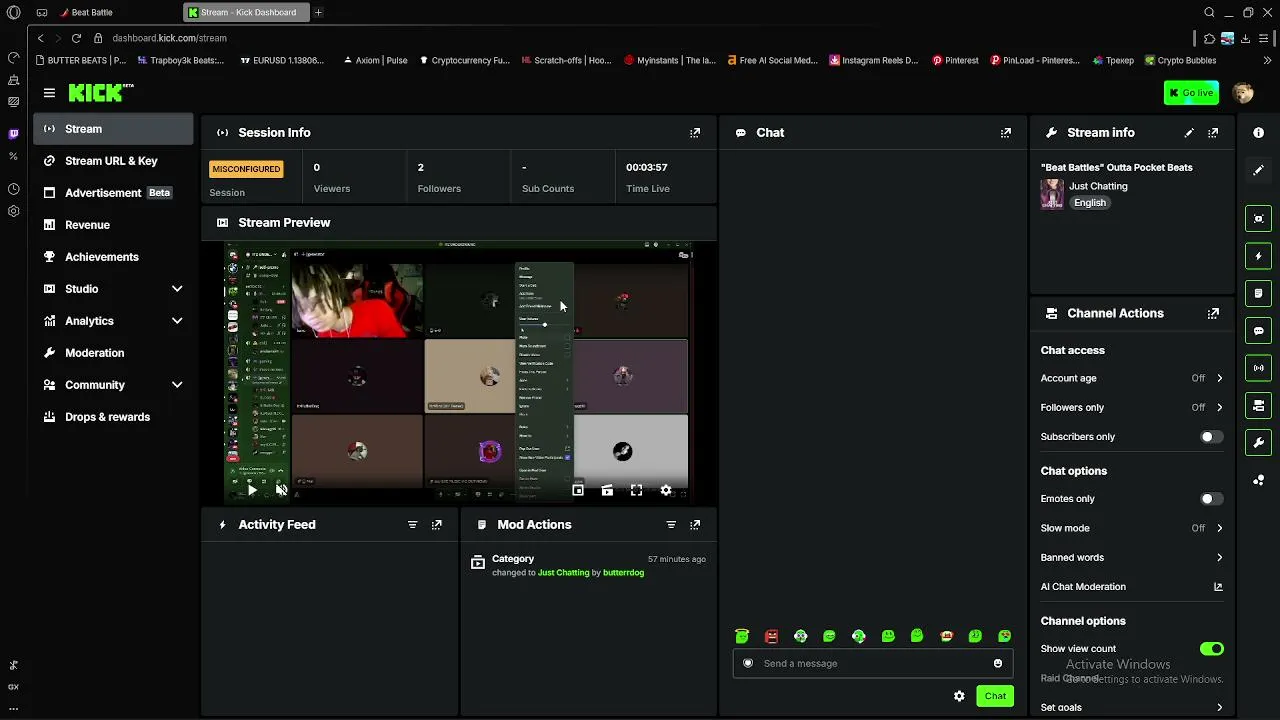Open a new browser tab
The image size is (1280, 720).
[318, 13]
